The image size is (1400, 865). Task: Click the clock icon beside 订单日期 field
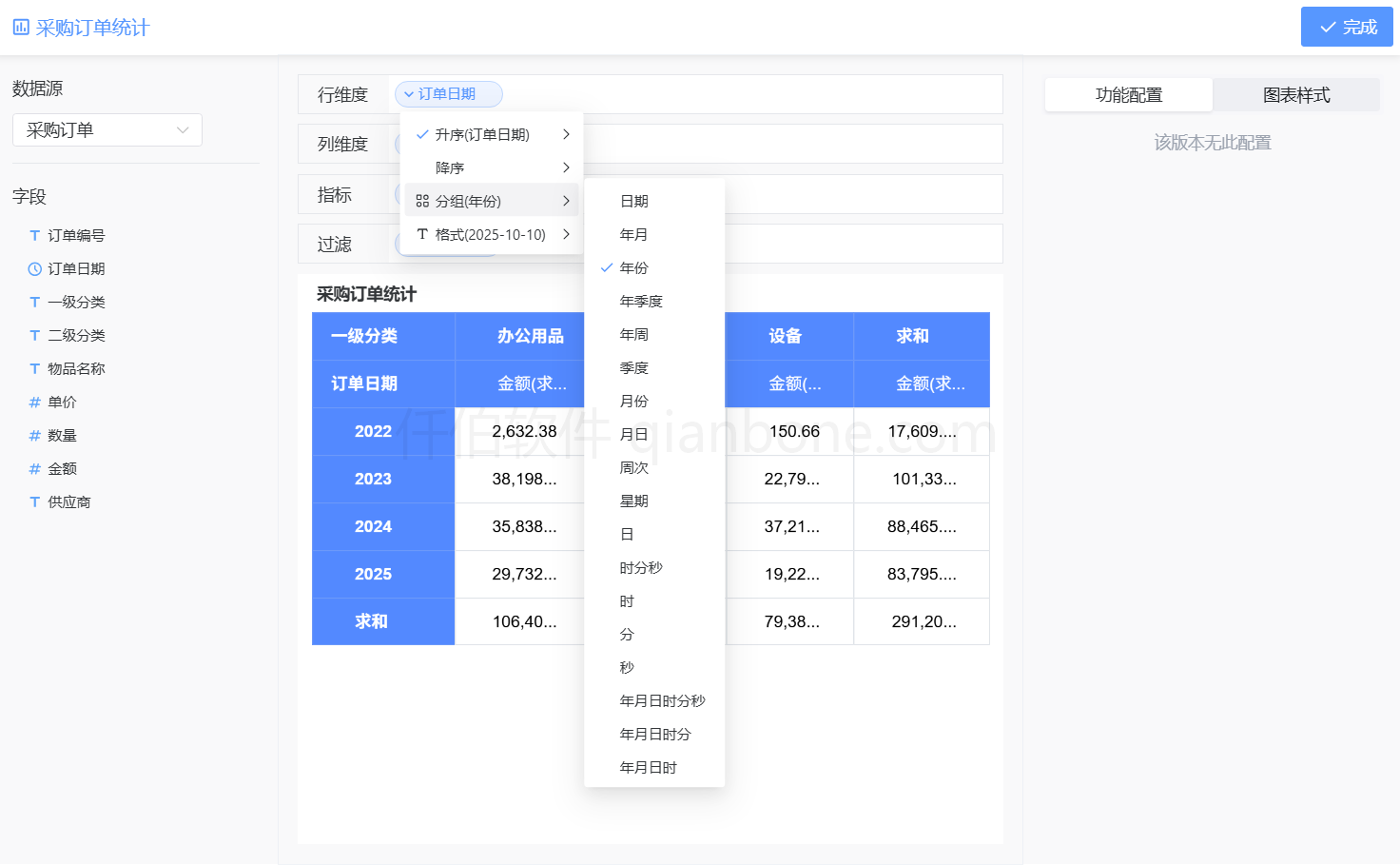click(34, 268)
